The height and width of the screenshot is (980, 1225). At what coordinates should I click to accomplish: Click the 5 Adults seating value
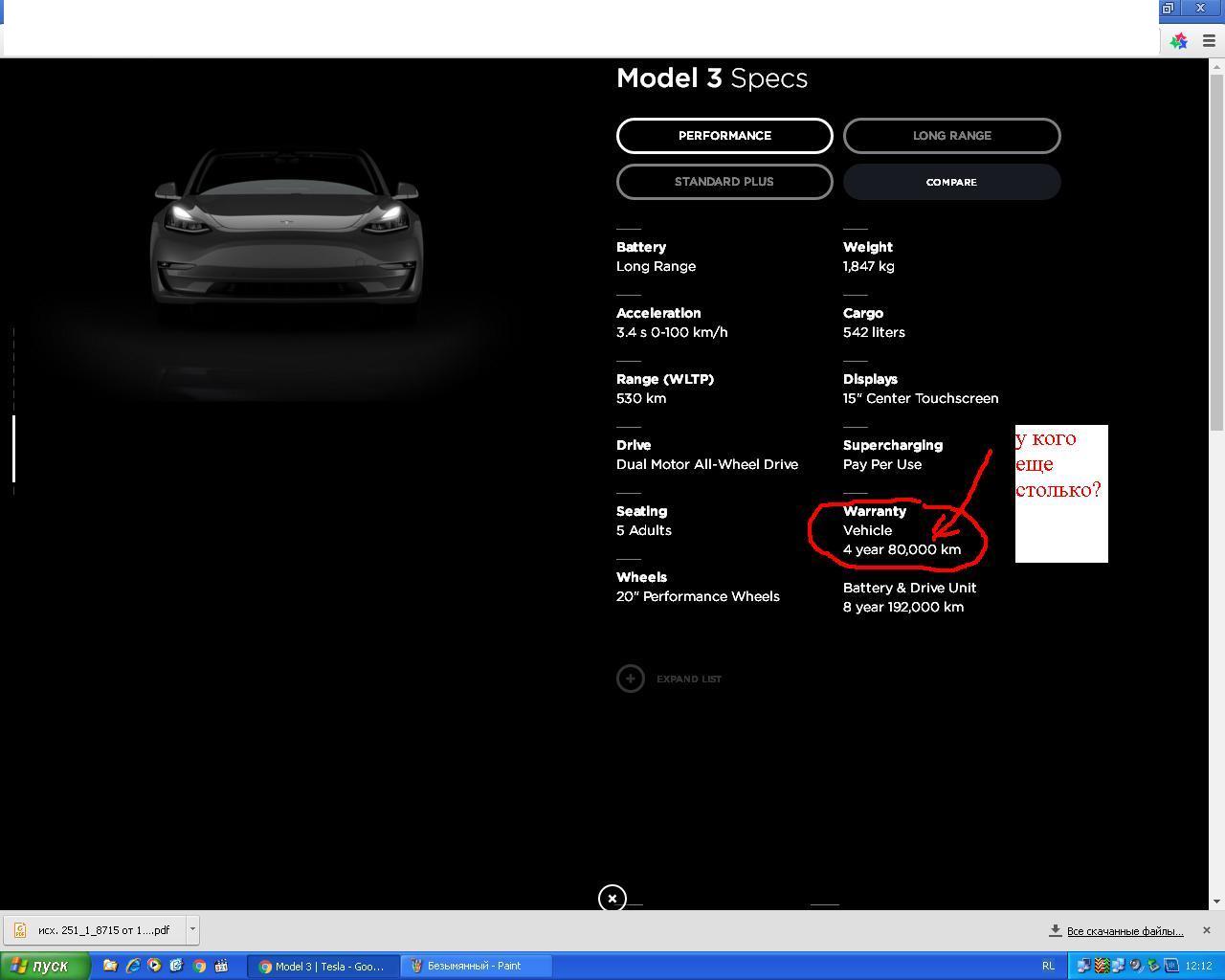pos(644,530)
